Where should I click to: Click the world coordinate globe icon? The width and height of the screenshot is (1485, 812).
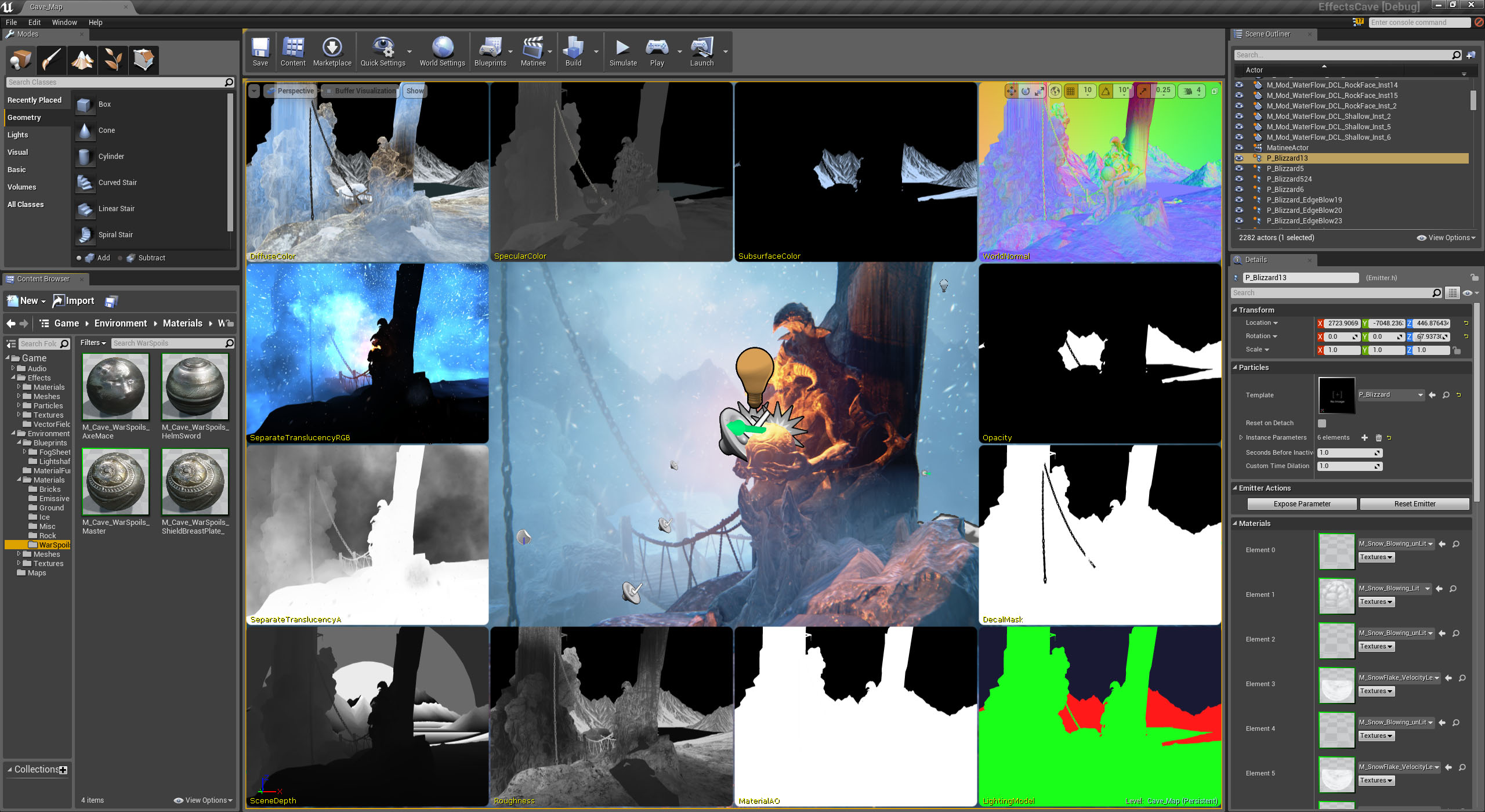(x=1055, y=91)
